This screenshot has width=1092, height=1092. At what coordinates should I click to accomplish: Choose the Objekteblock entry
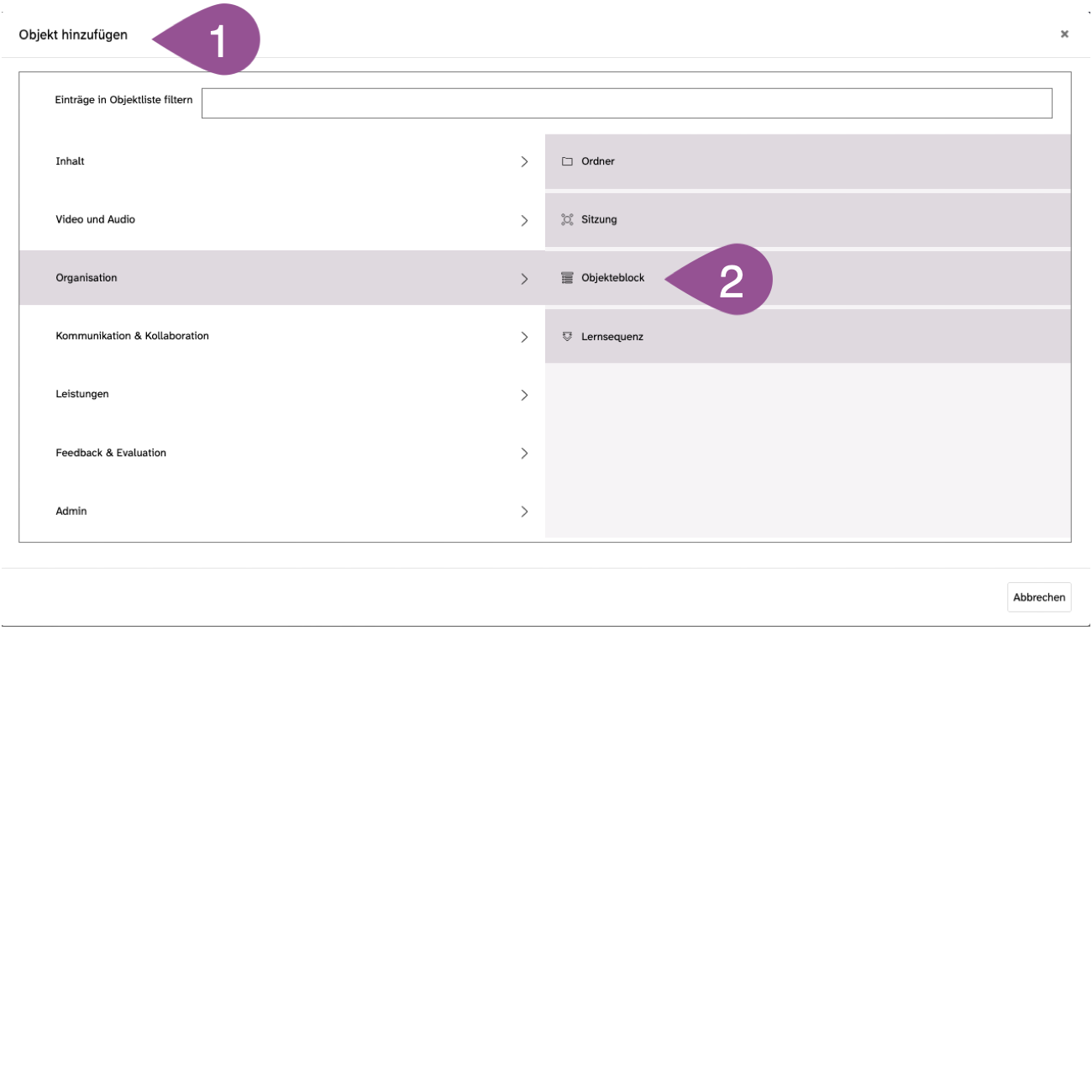(808, 278)
